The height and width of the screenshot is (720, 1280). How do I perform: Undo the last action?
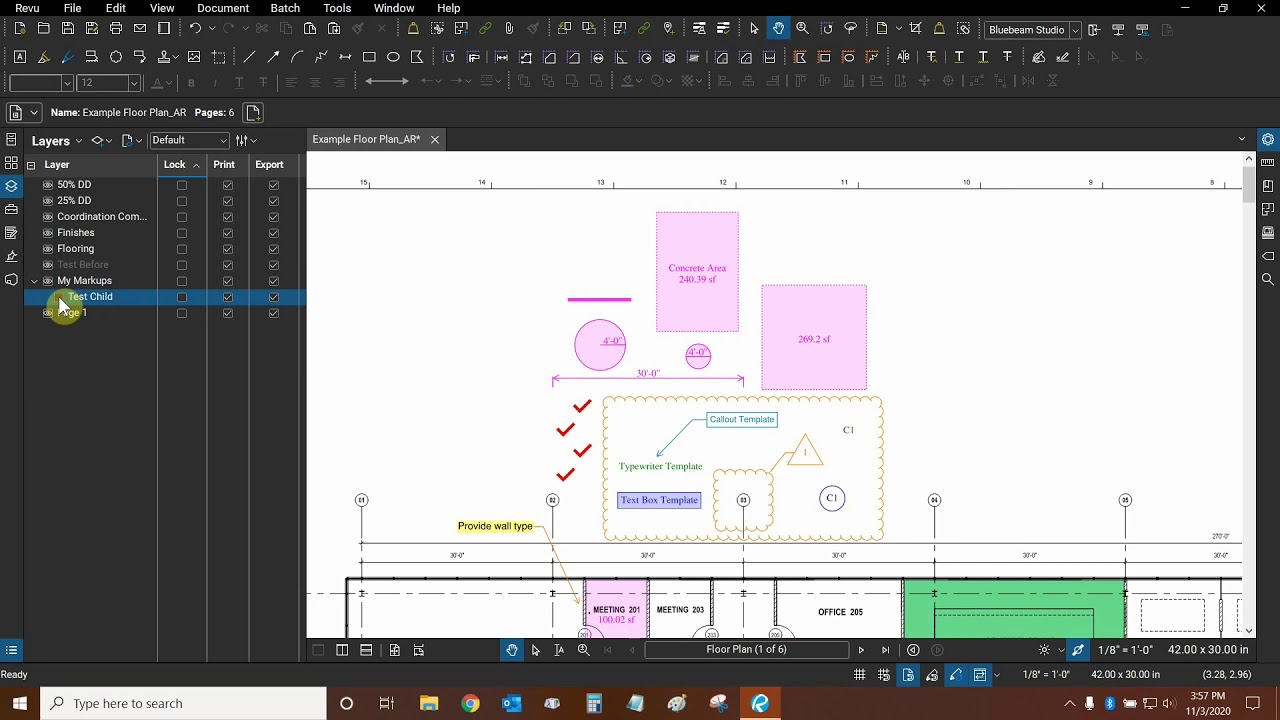(195, 29)
